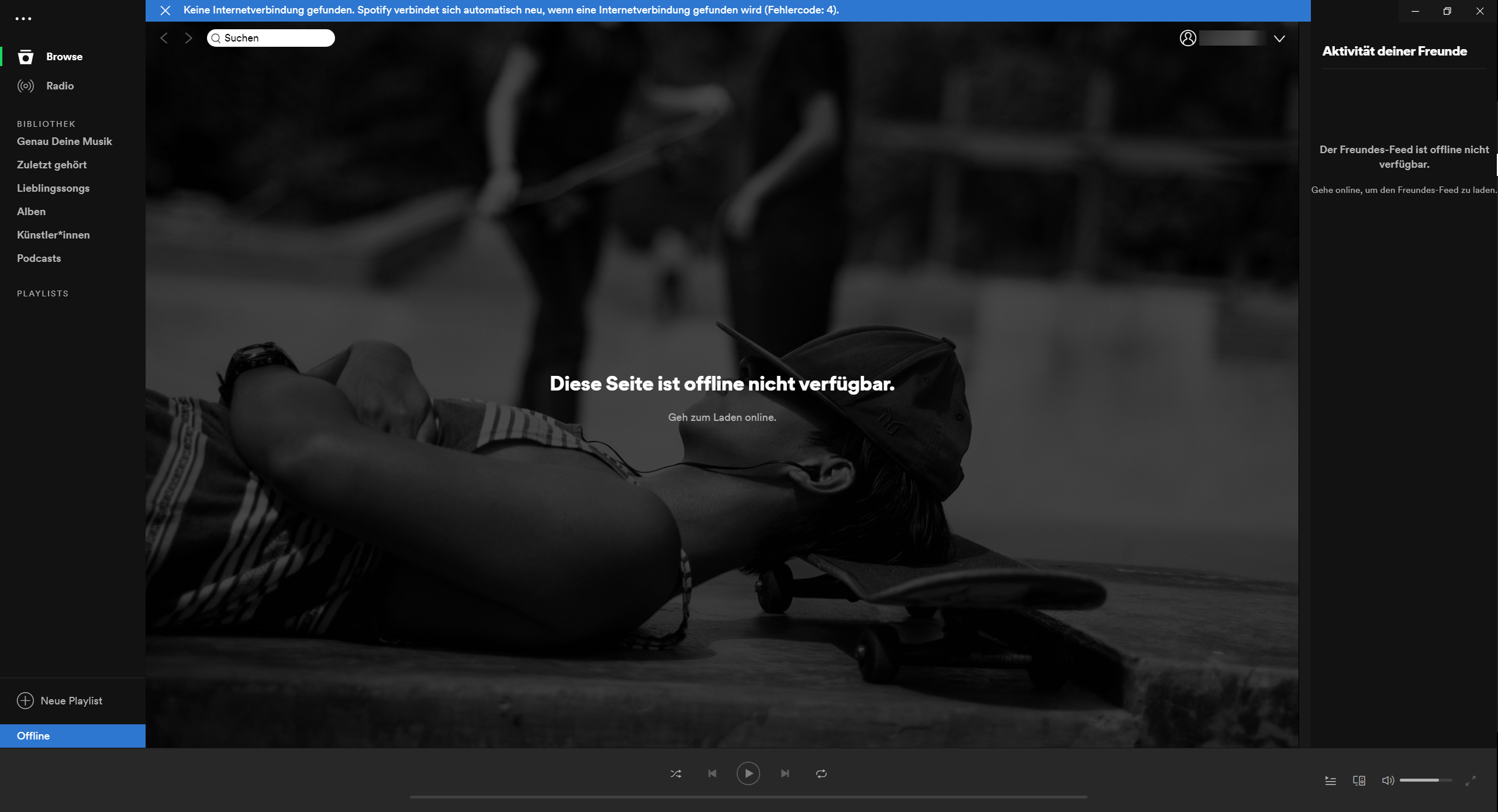Mute the volume speaker icon

click(x=1387, y=780)
